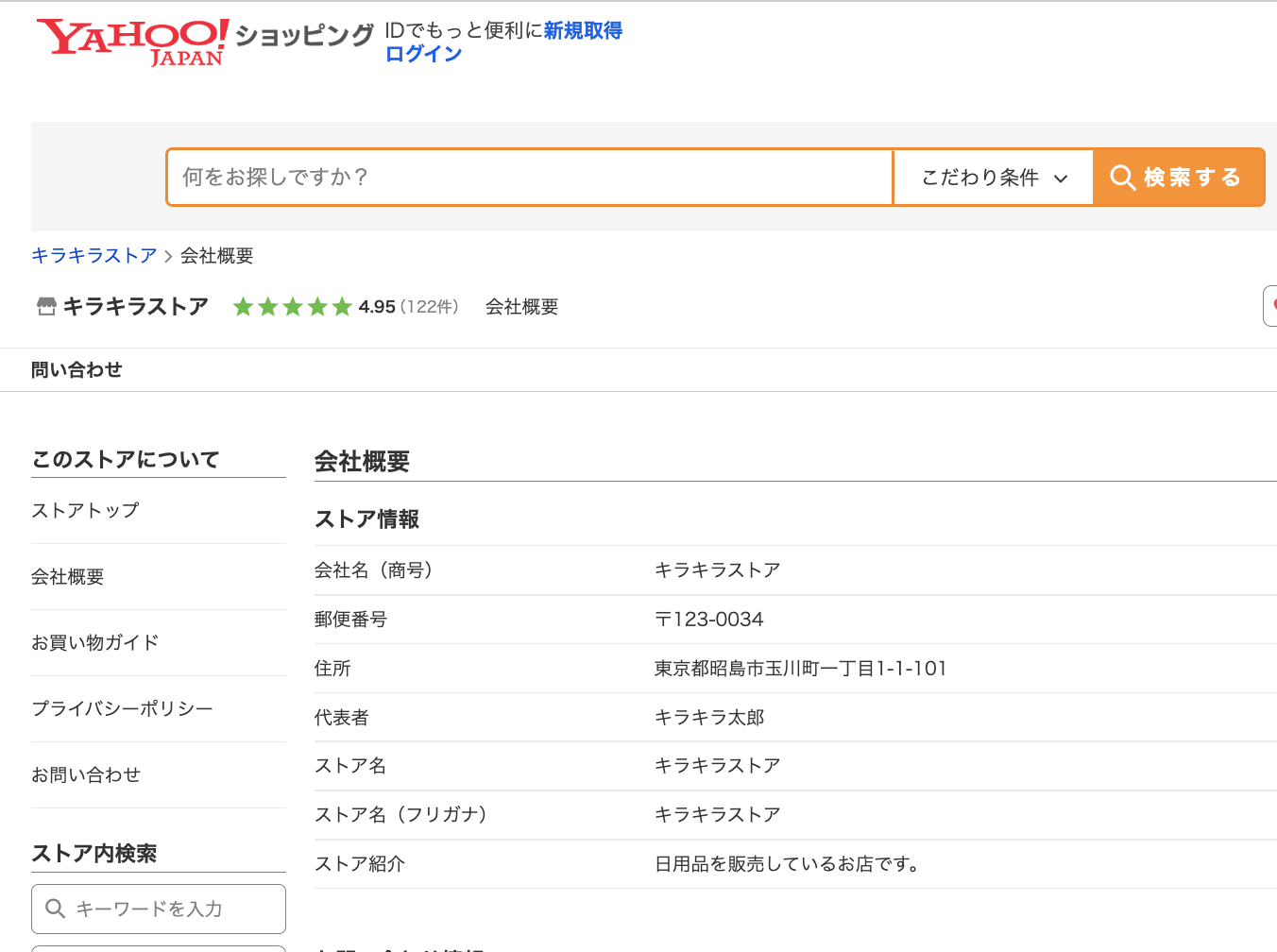Click the IDでもっと便利に text

coord(464,31)
